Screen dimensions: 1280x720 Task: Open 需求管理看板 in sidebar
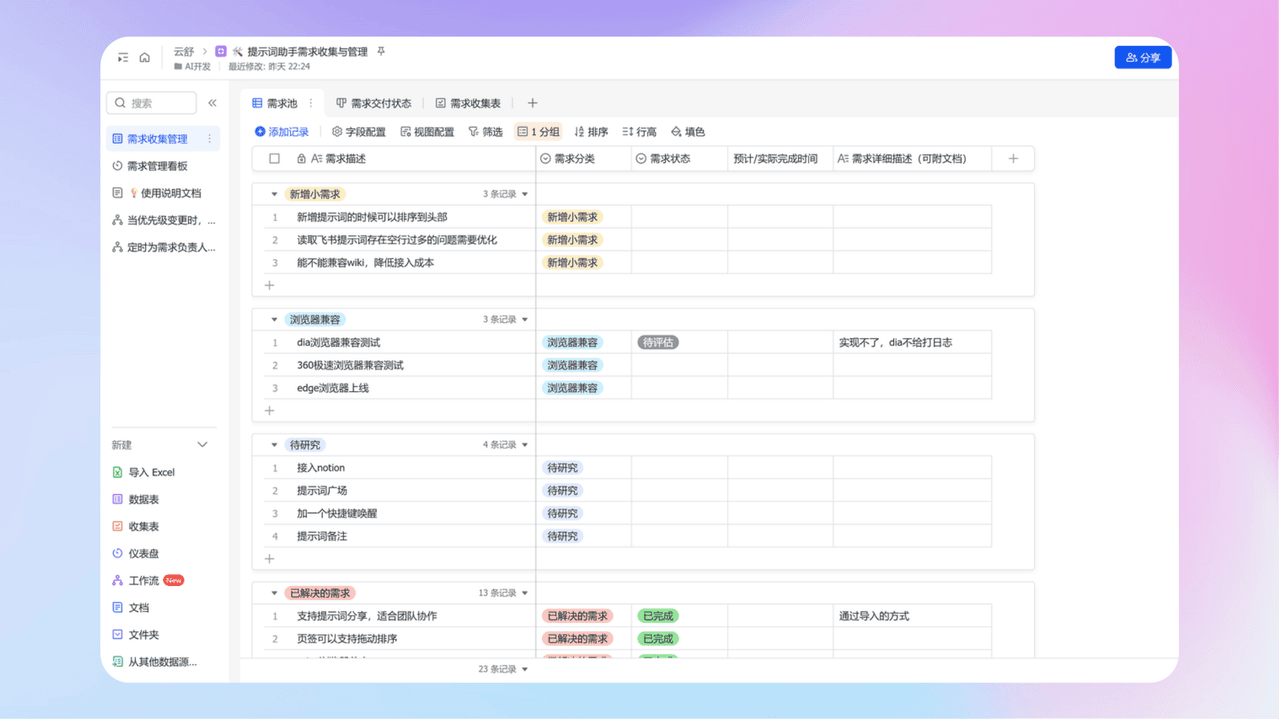[157, 166]
